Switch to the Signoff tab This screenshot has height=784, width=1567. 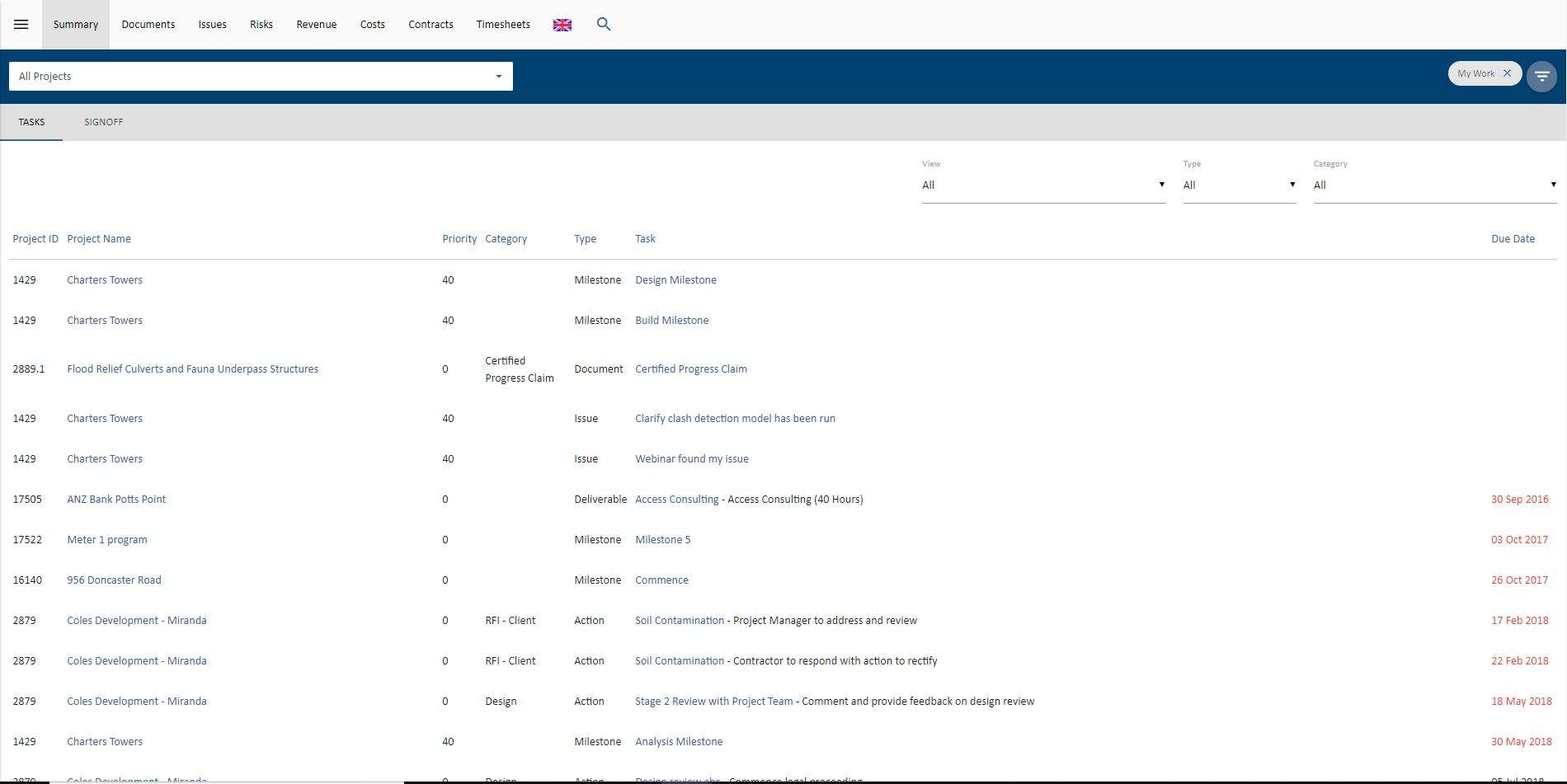103,122
